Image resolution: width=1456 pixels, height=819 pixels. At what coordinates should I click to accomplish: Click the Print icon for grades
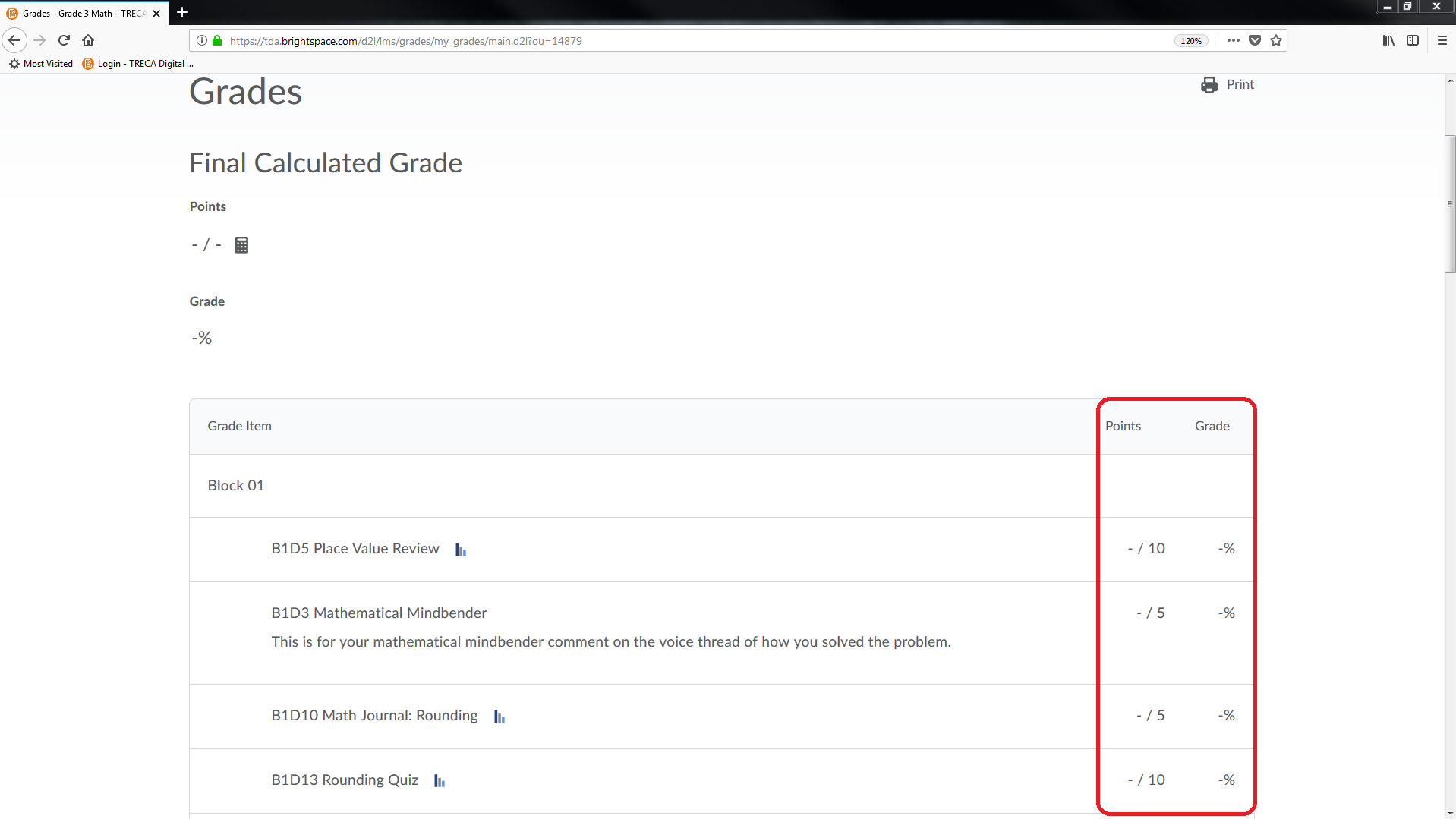coord(1208,84)
